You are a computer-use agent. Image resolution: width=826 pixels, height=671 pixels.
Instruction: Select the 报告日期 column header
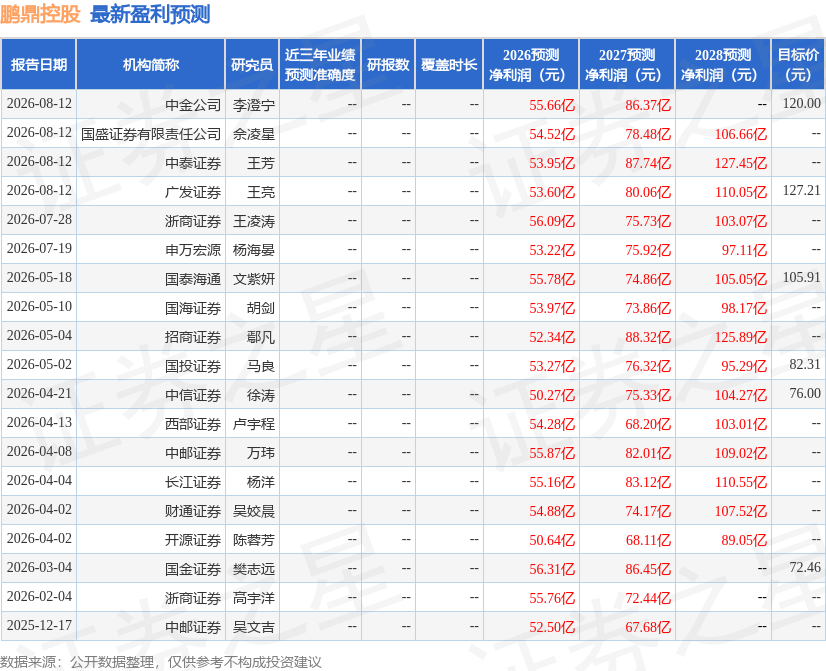coord(39,64)
